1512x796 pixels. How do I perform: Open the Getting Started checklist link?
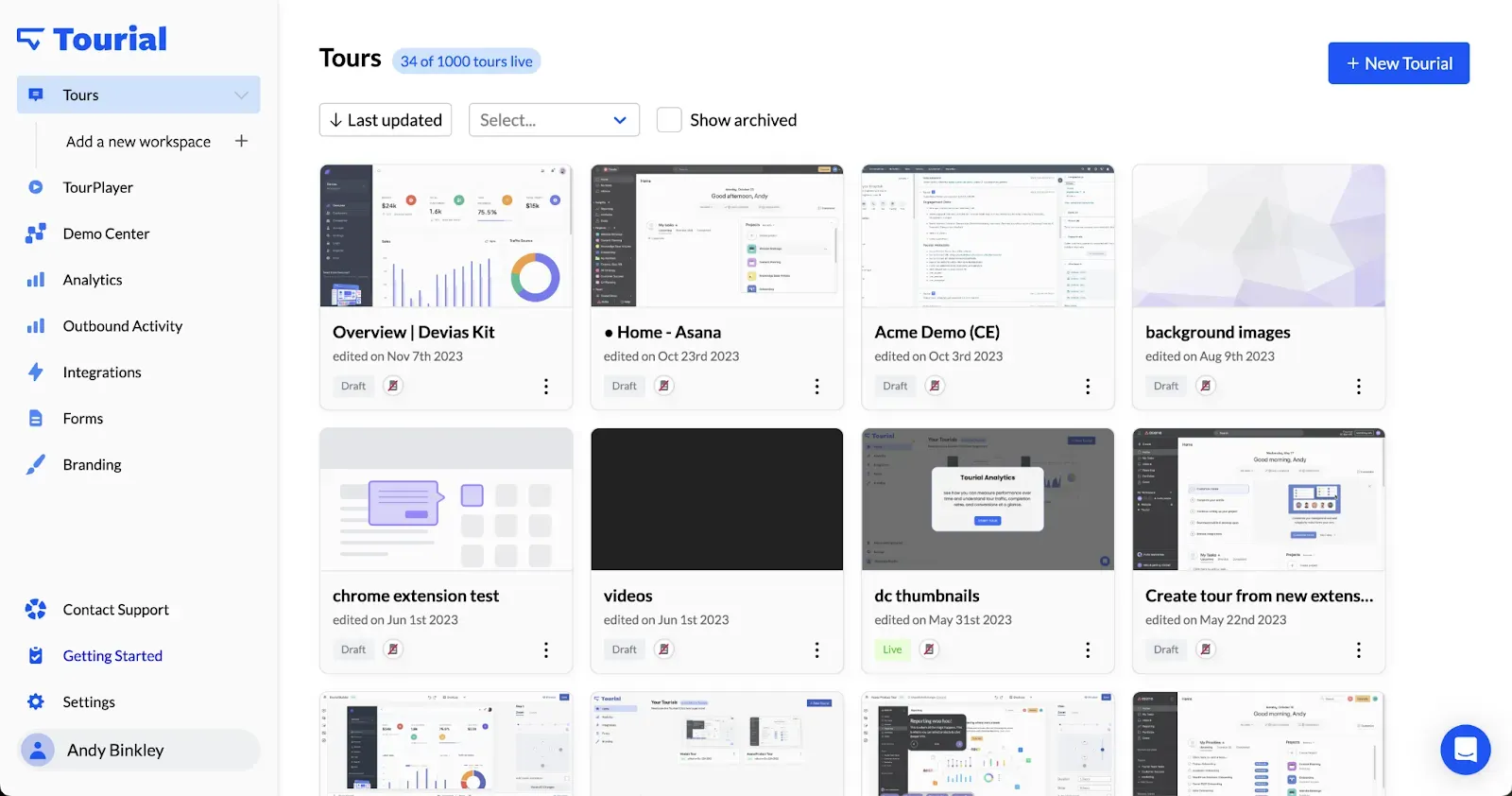coord(112,656)
